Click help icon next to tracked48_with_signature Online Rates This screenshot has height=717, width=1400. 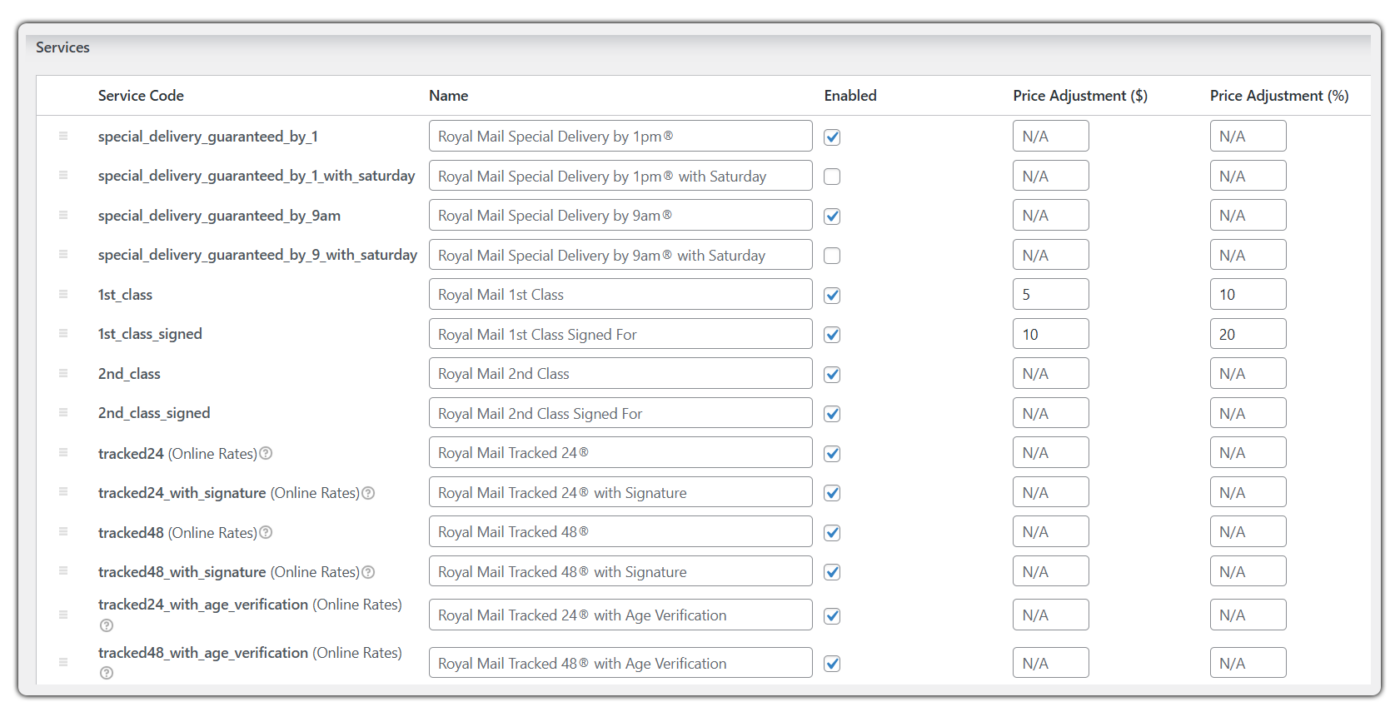(x=368, y=572)
